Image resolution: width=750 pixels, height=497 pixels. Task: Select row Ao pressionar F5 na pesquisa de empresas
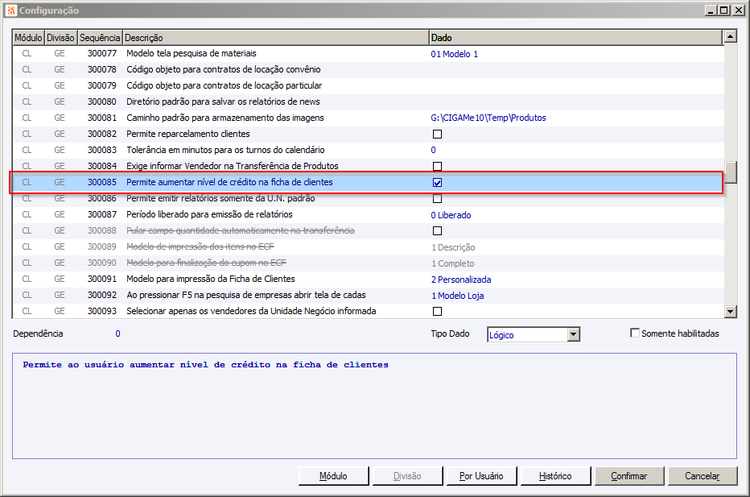tap(367, 295)
